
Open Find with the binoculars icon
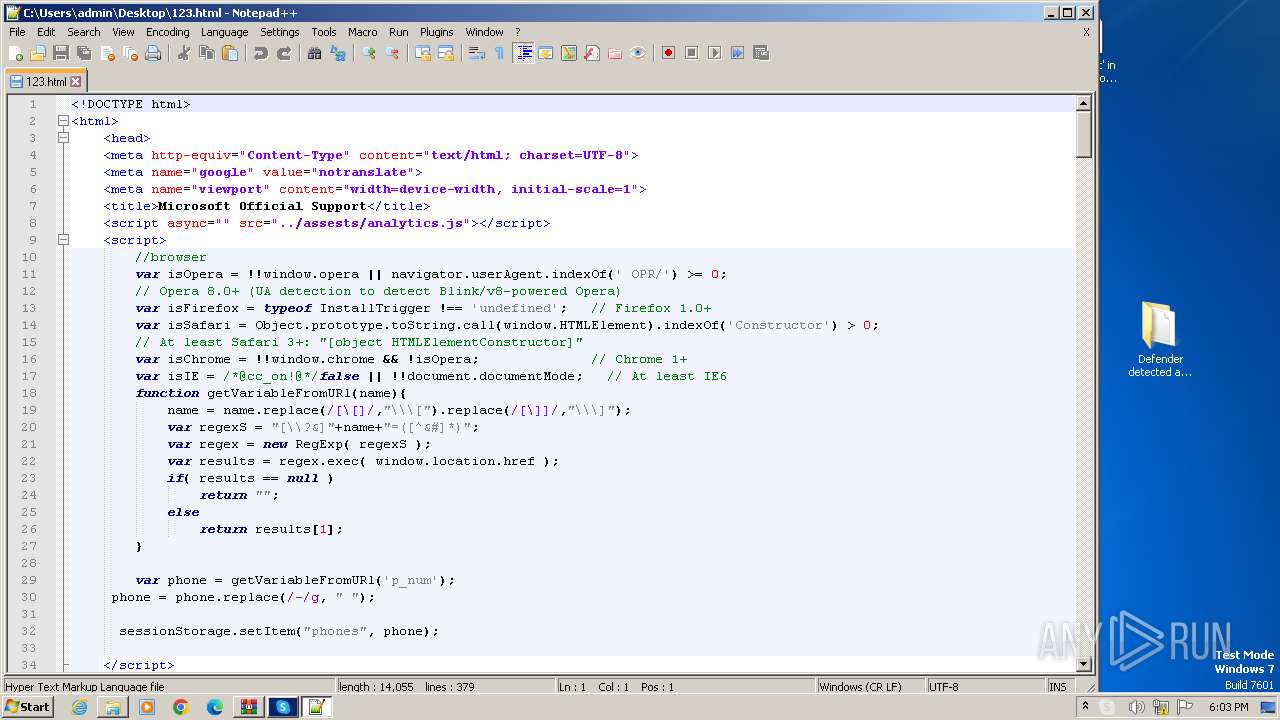(x=315, y=53)
